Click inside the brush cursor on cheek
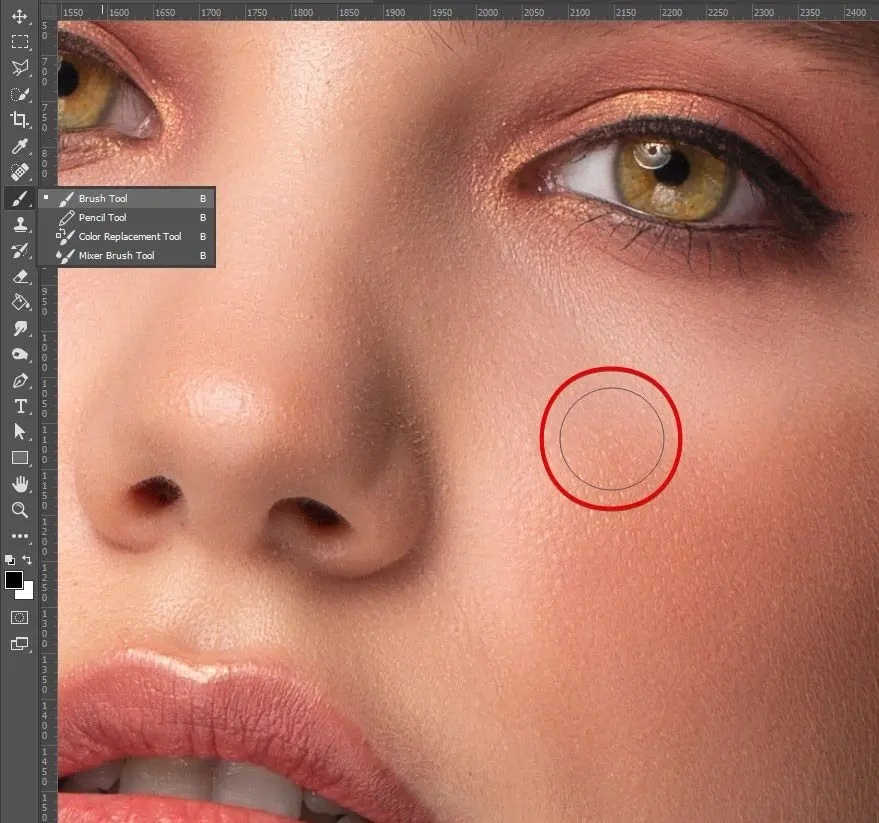This screenshot has width=879, height=823. pos(611,438)
